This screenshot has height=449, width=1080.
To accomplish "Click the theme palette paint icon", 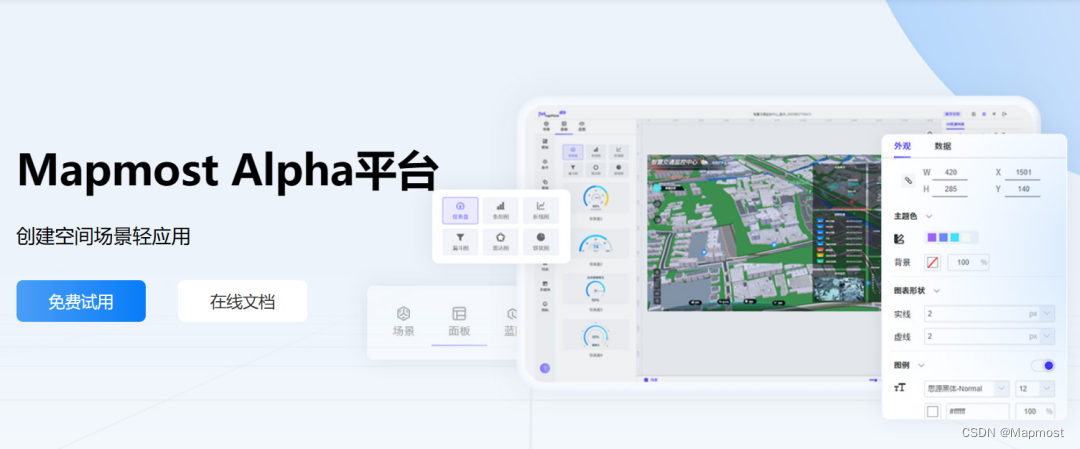I will (x=899, y=238).
